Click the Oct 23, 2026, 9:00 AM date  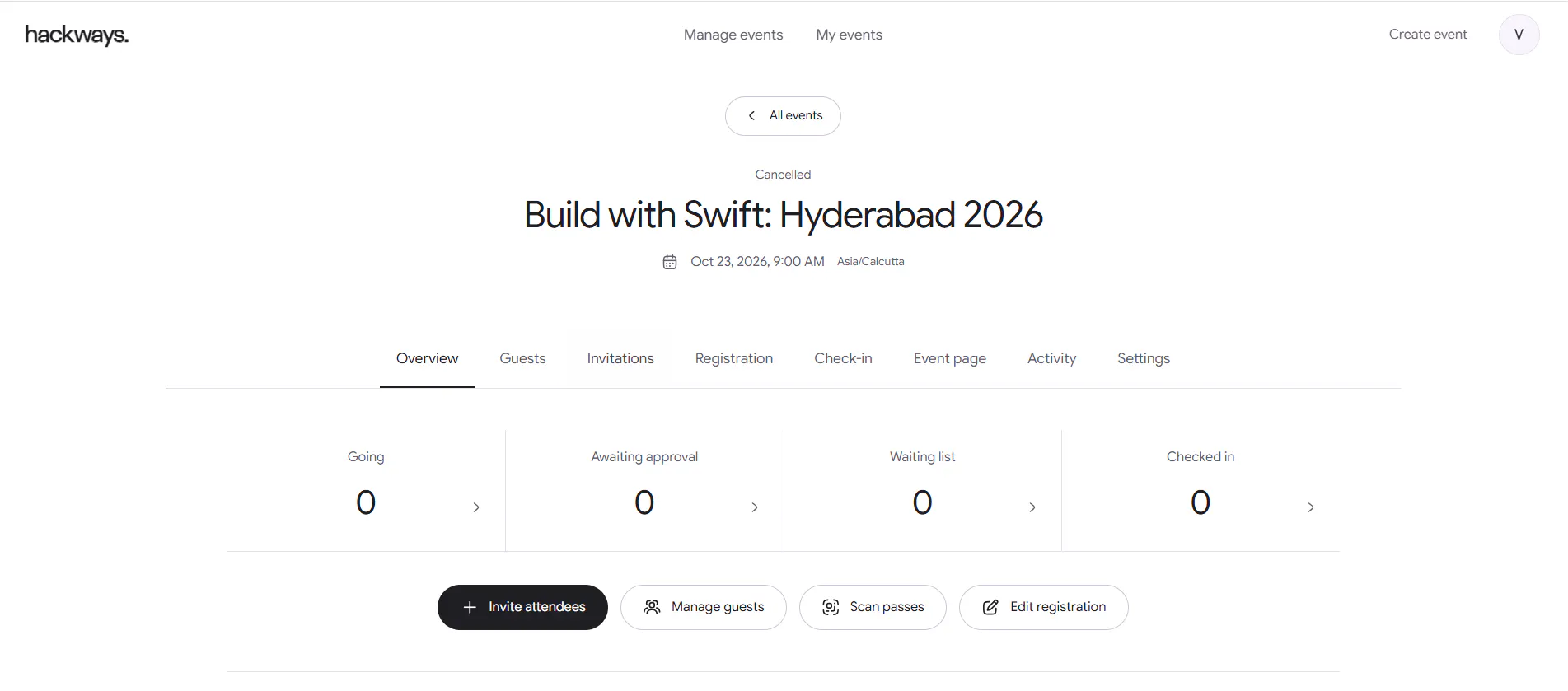[757, 262]
